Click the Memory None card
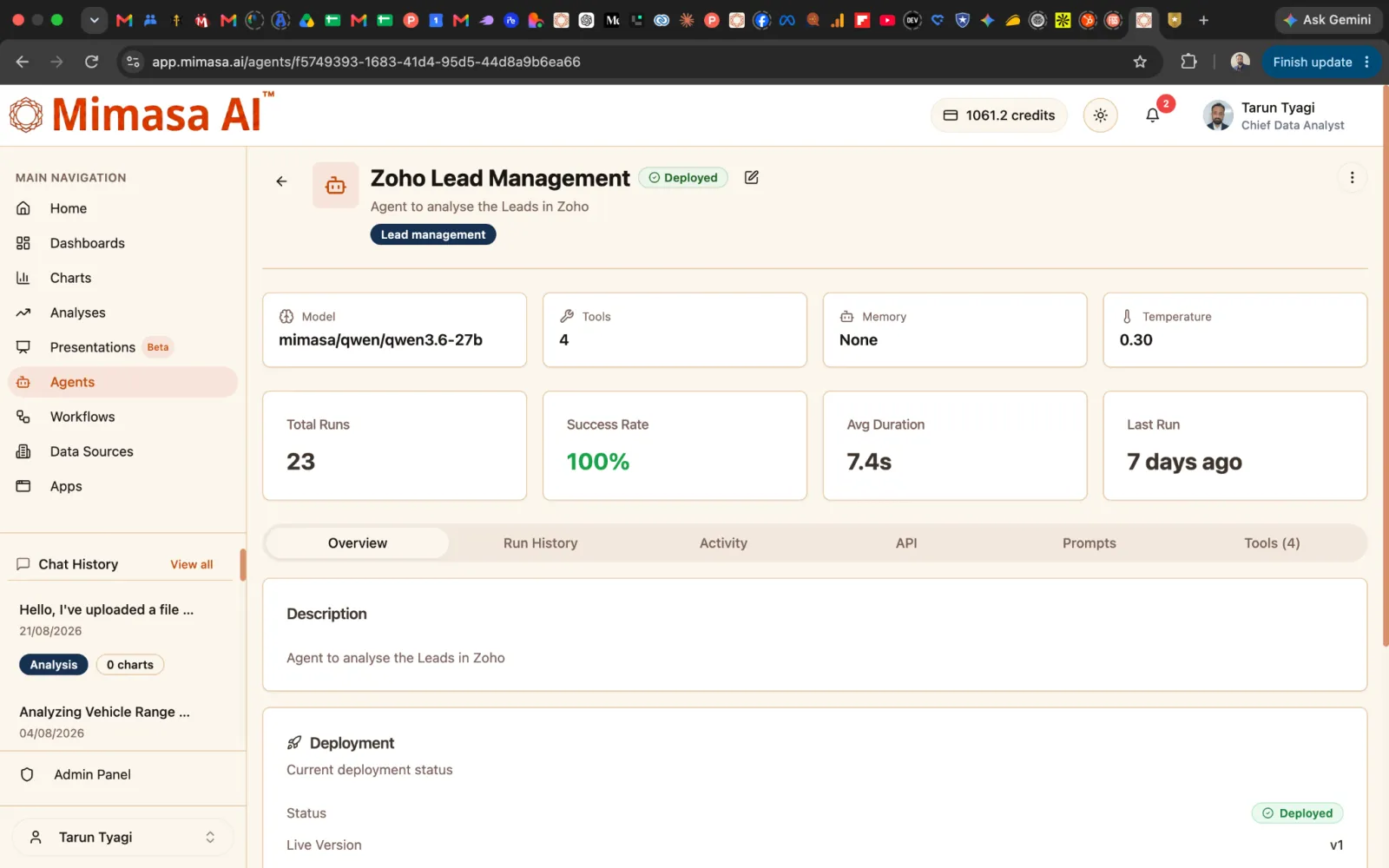 click(955, 330)
